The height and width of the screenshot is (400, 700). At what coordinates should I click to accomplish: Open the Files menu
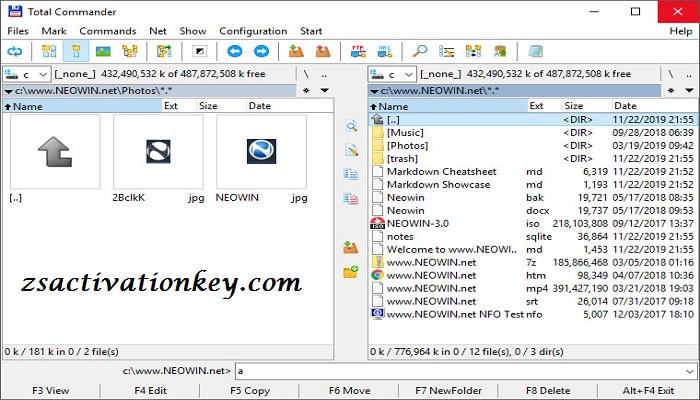tap(18, 31)
